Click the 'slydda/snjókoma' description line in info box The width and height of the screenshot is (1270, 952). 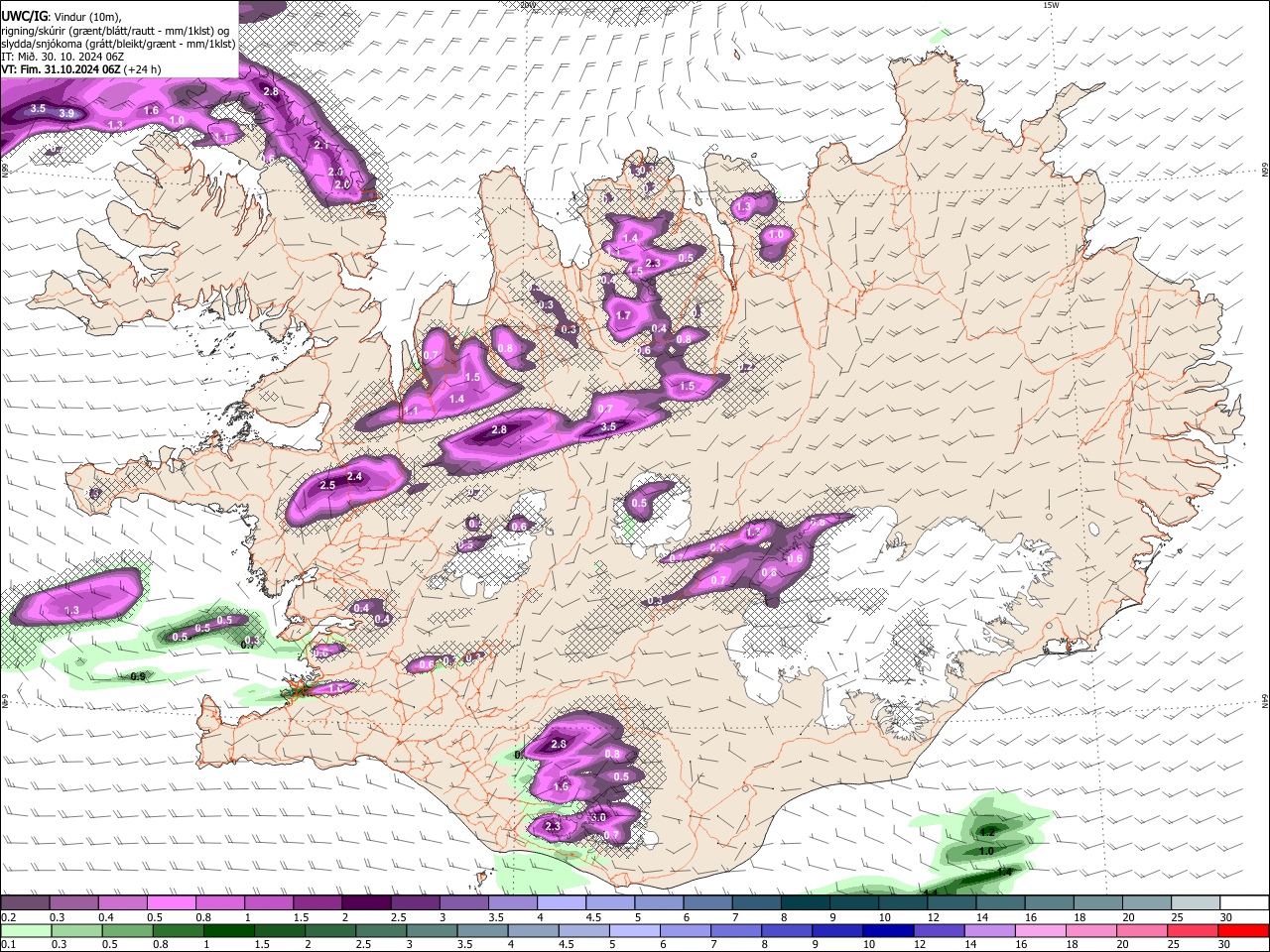click(x=118, y=44)
